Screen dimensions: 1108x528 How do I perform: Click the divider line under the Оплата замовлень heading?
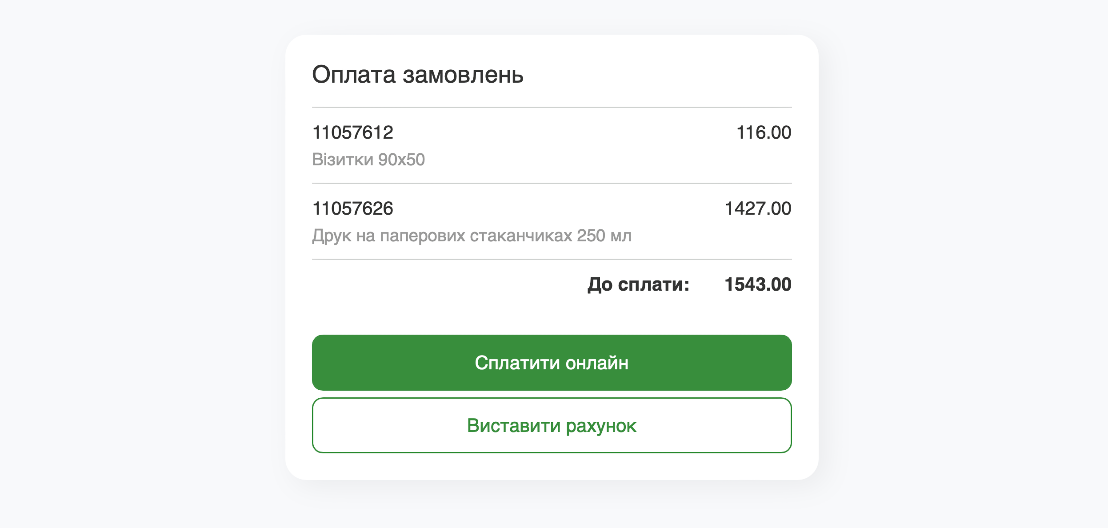pyautogui.click(x=551, y=107)
